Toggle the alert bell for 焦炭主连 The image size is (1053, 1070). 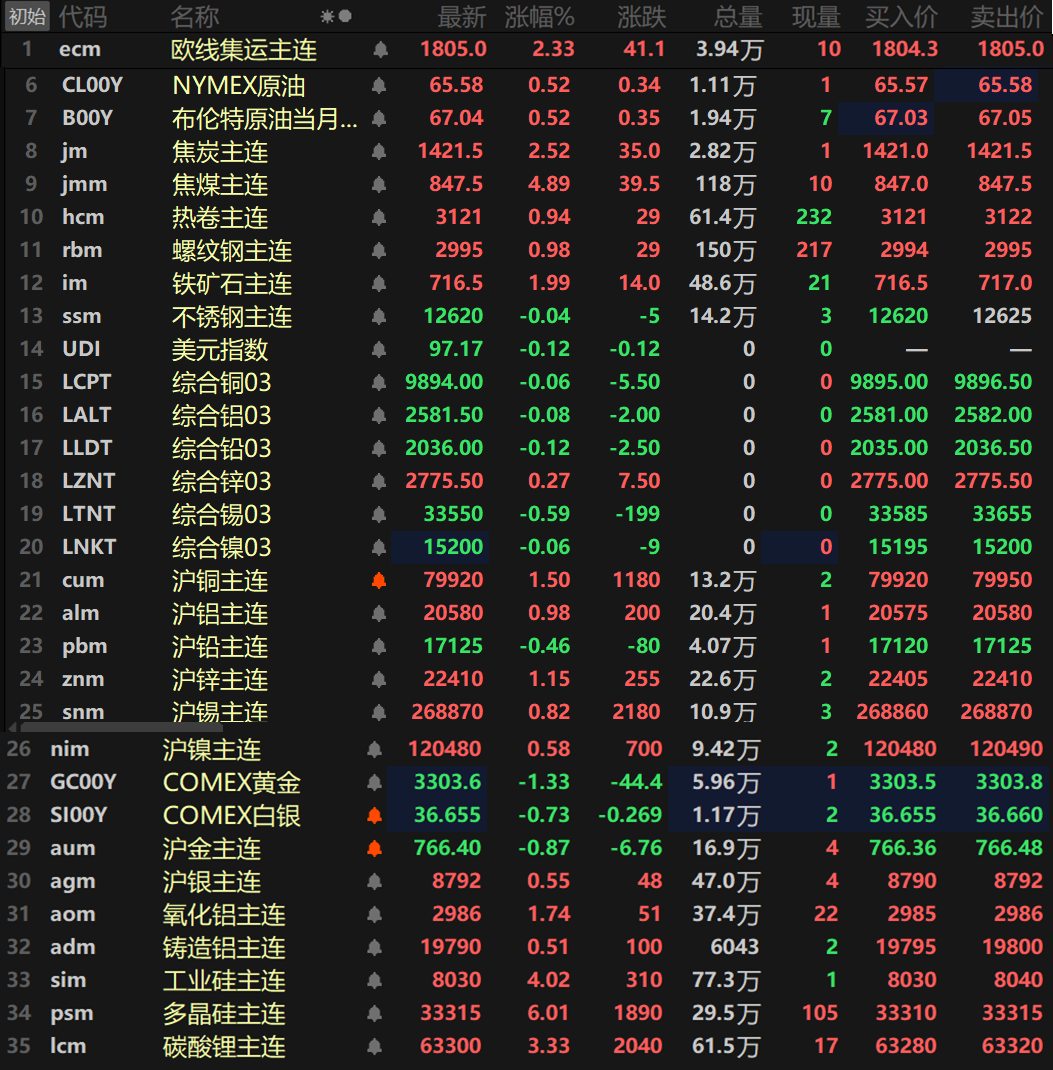379,151
